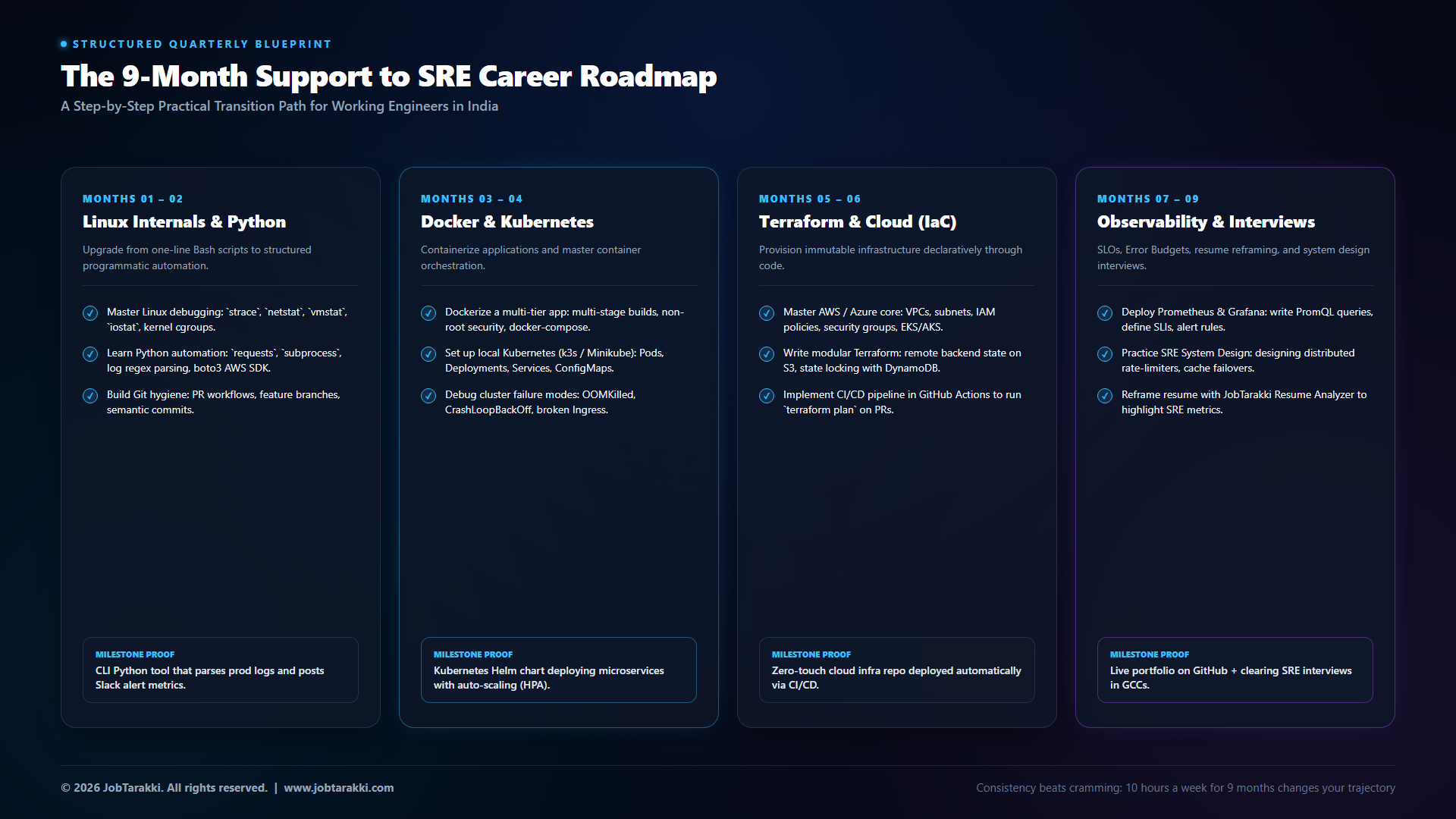Click the checkmark icon beside Deploy Prometheus & Grafana
Viewport: 1456px width, 819px height.
click(1105, 313)
